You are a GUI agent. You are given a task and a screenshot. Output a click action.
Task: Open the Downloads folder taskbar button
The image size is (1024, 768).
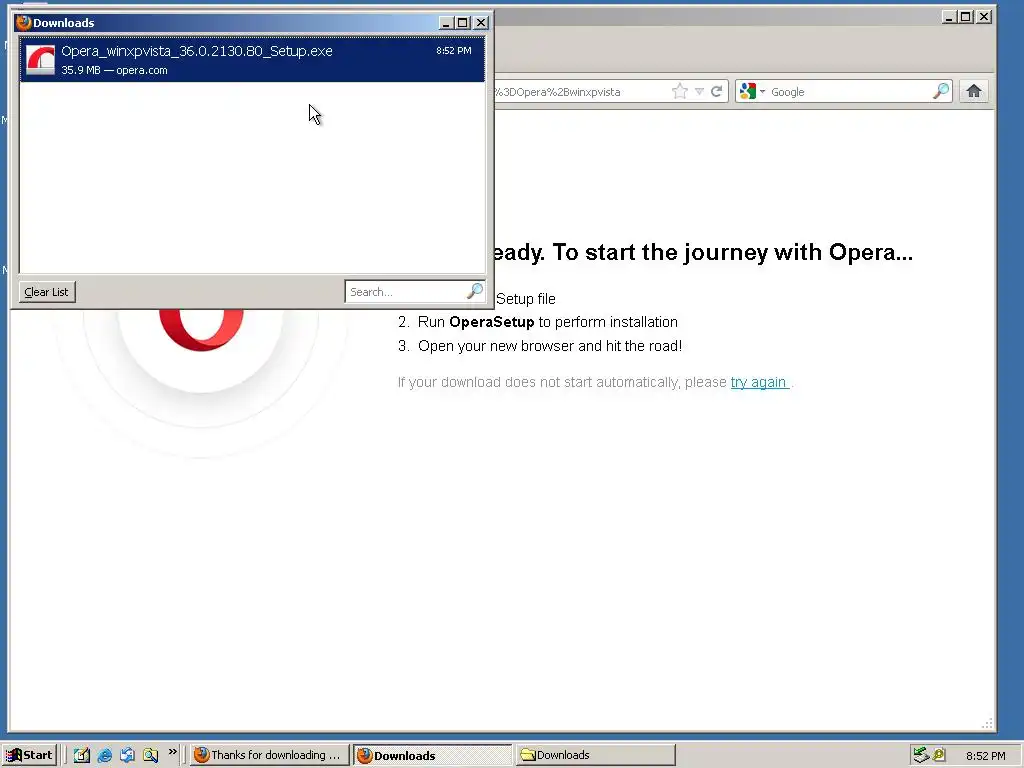(x=595, y=755)
